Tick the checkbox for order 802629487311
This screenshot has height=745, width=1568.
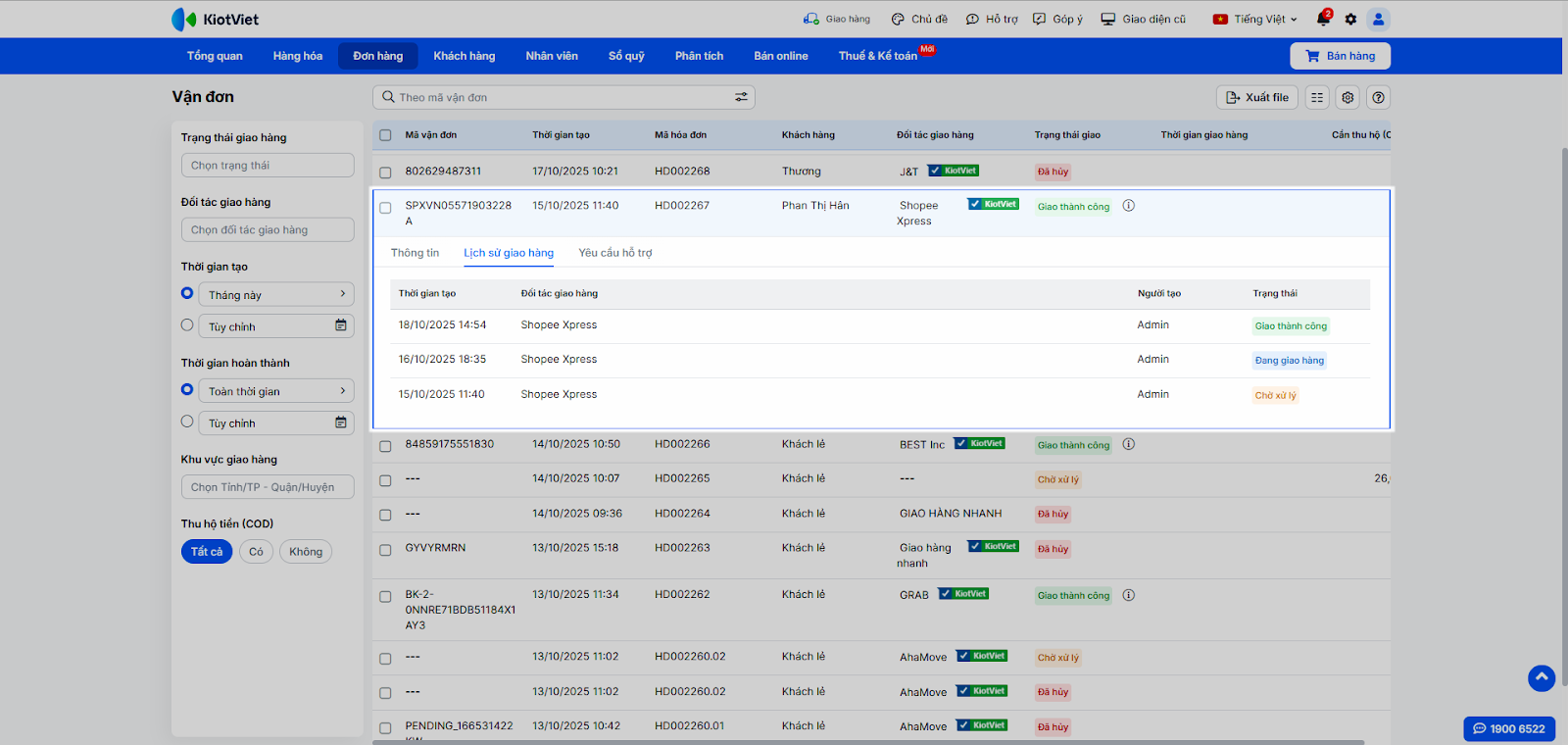[385, 172]
